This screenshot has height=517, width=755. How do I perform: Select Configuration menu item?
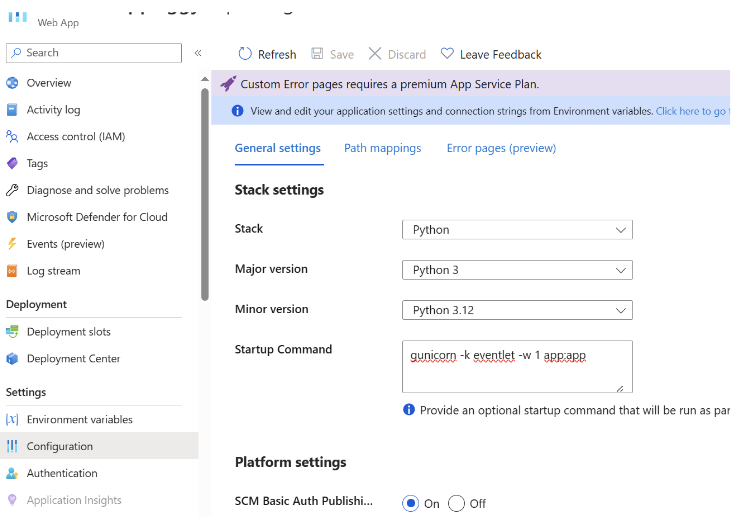coord(99,446)
